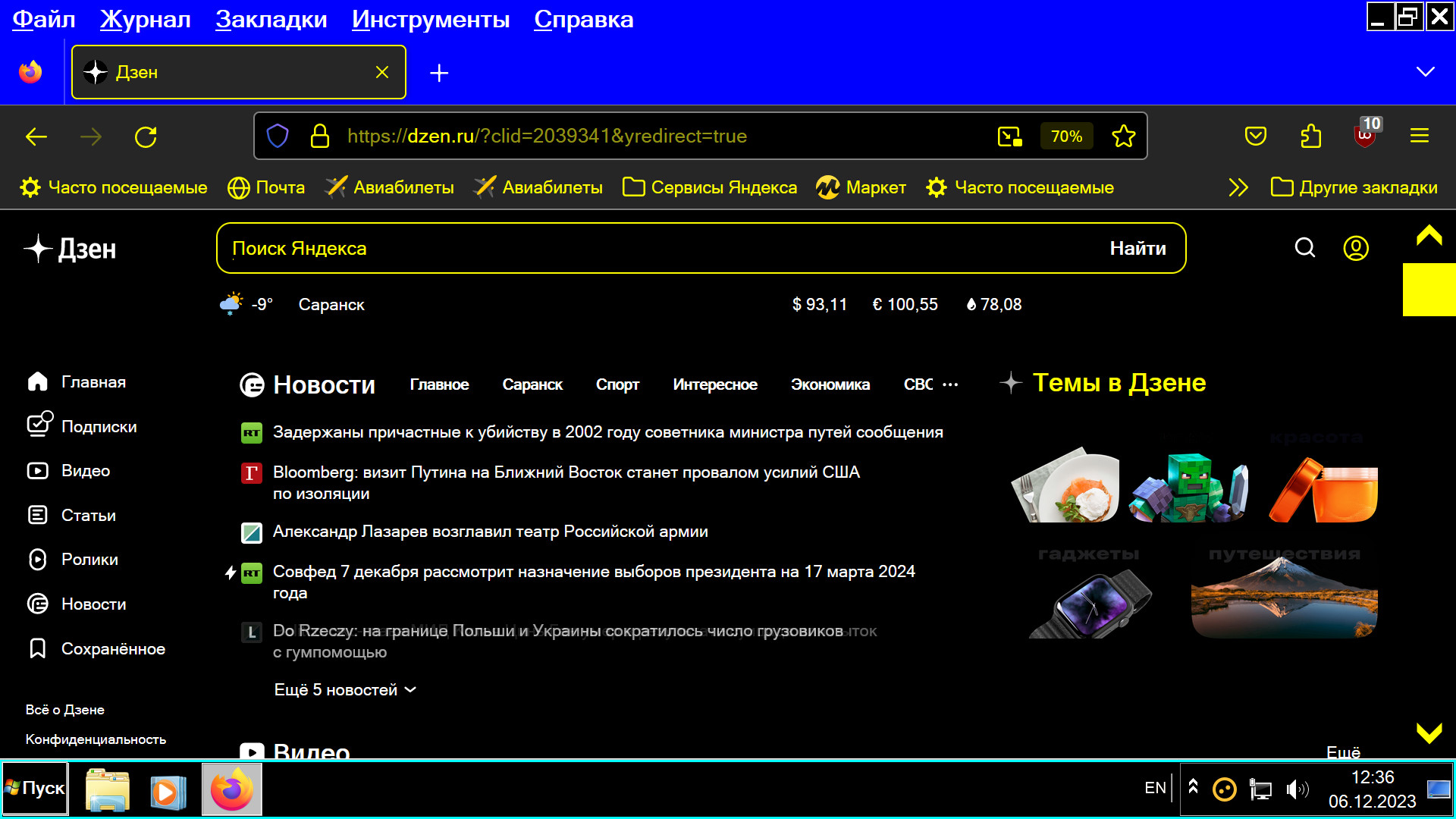Open Главная in the Dzen sidebar

coord(77,382)
